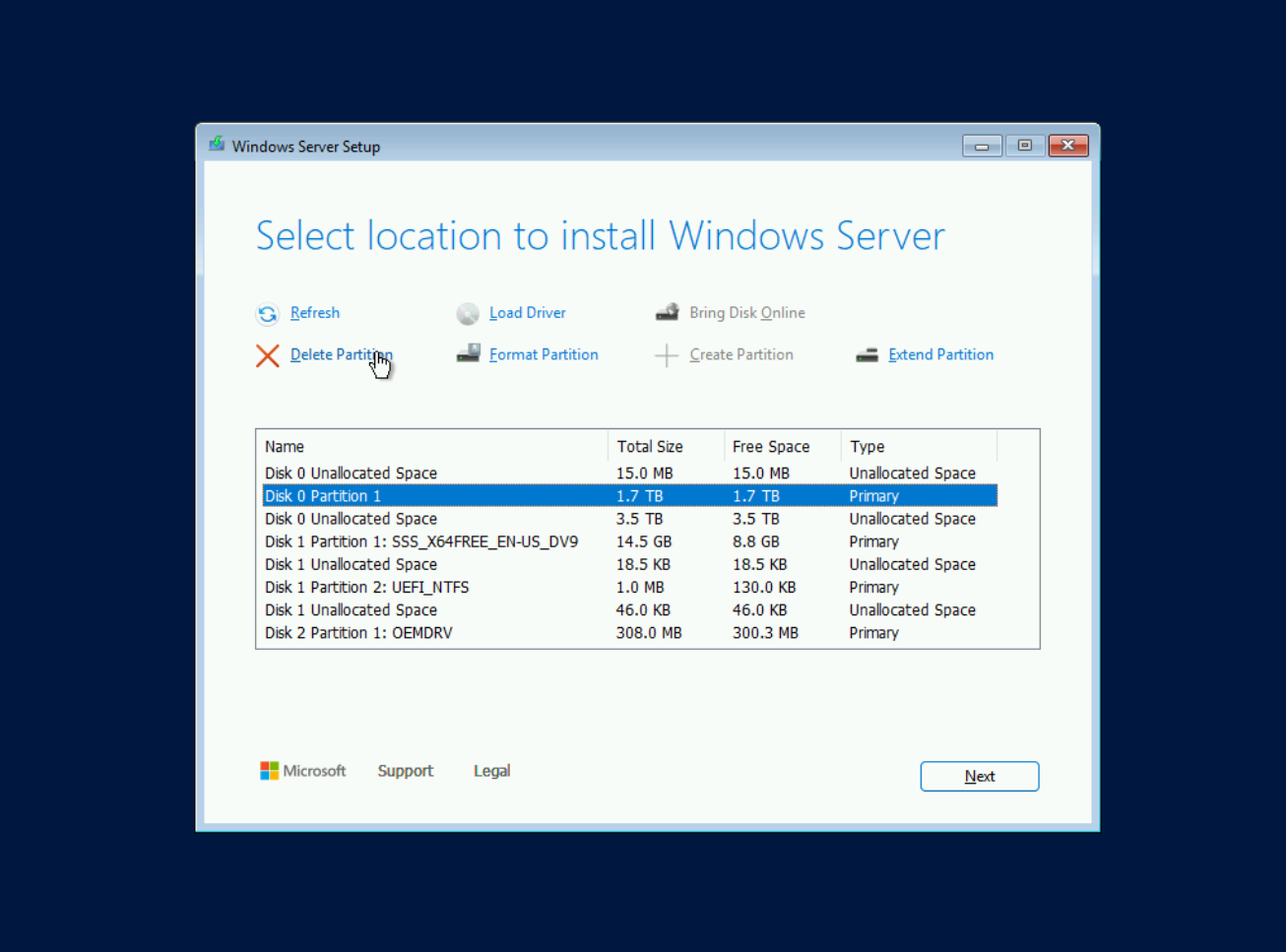Click the Microsoft four-color logo

[x=269, y=771]
